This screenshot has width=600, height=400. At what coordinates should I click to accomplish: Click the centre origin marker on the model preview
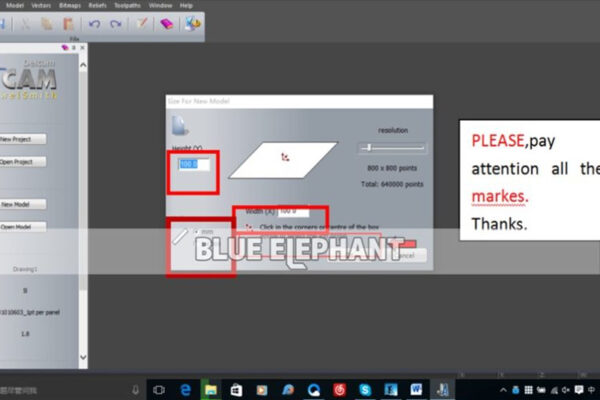pyautogui.click(x=285, y=157)
